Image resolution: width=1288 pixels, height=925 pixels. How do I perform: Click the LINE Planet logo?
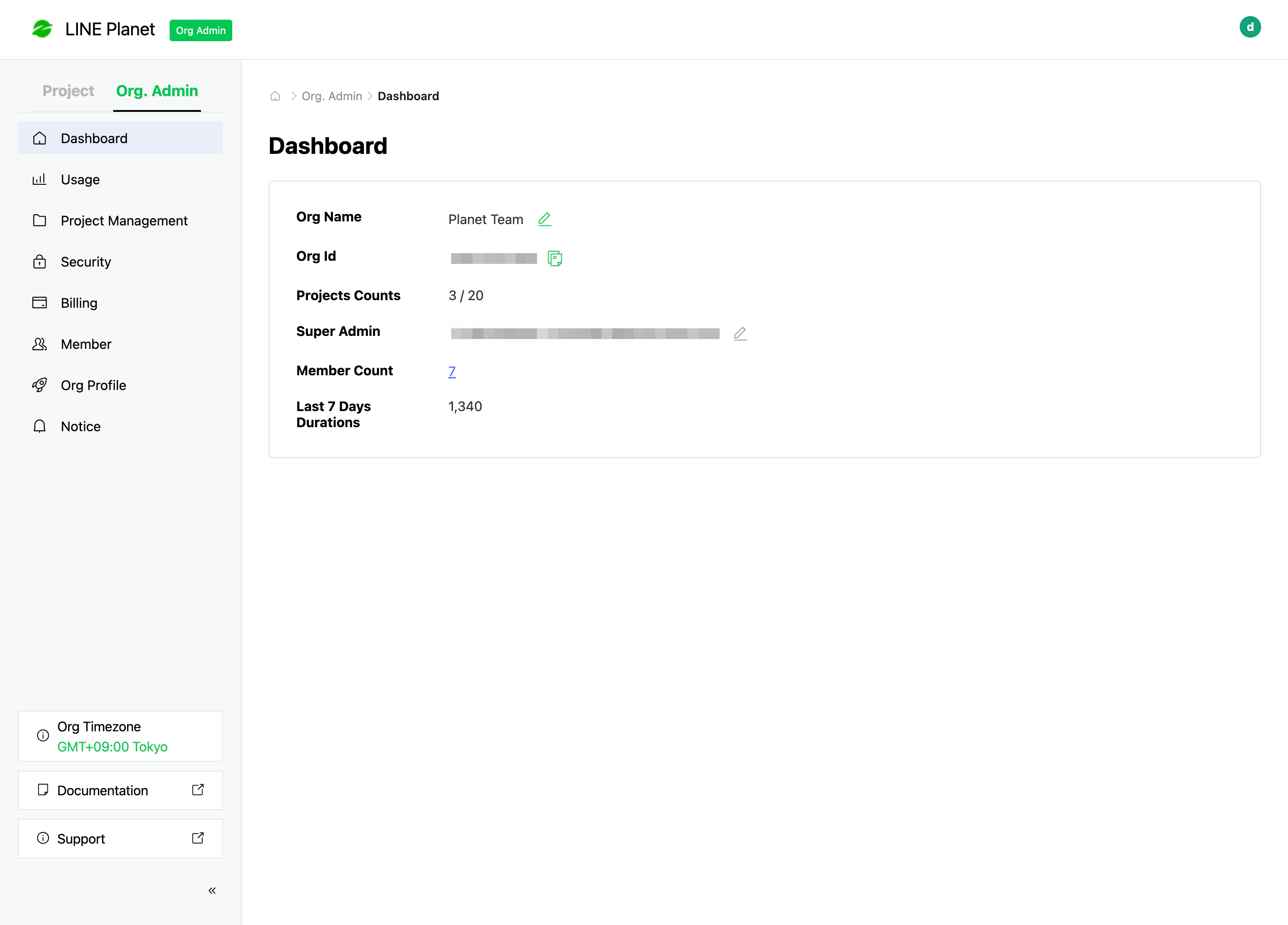point(42,29)
